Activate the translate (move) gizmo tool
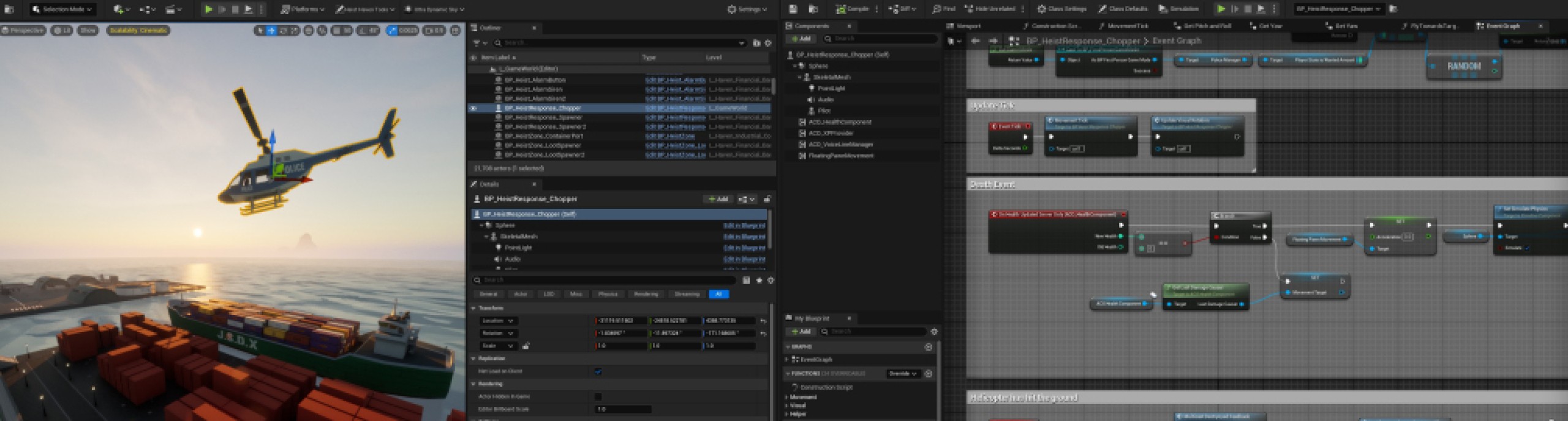This screenshot has height=421, width=1568. [271, 30]
